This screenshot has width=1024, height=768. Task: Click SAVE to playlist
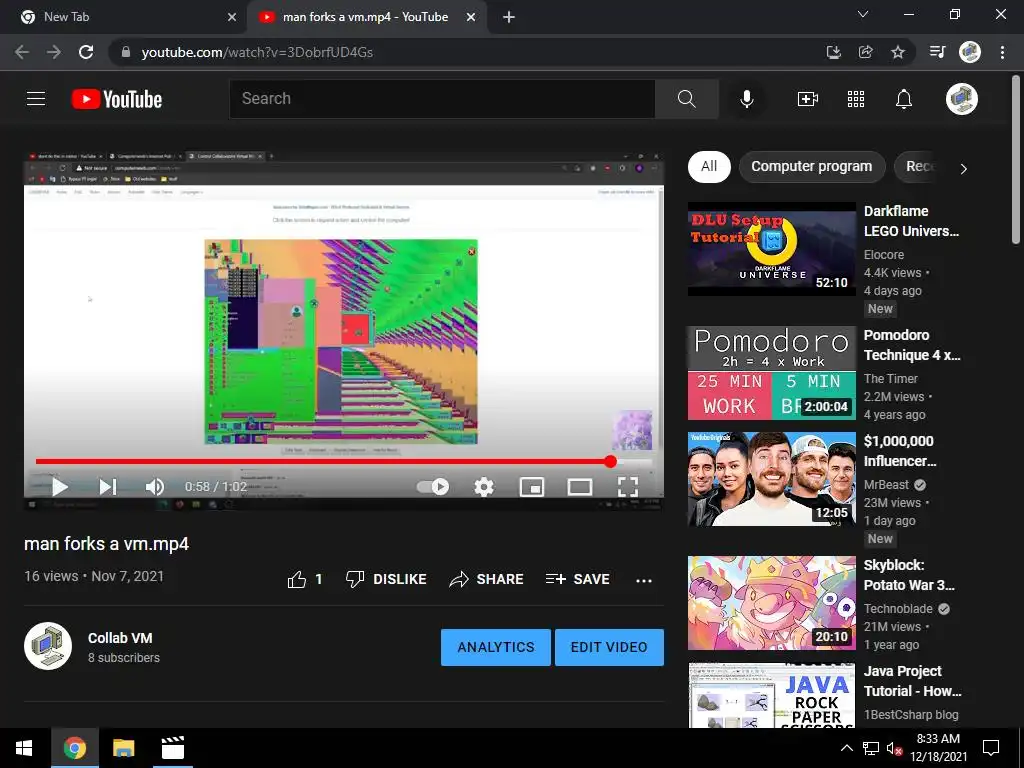(577, 579)
